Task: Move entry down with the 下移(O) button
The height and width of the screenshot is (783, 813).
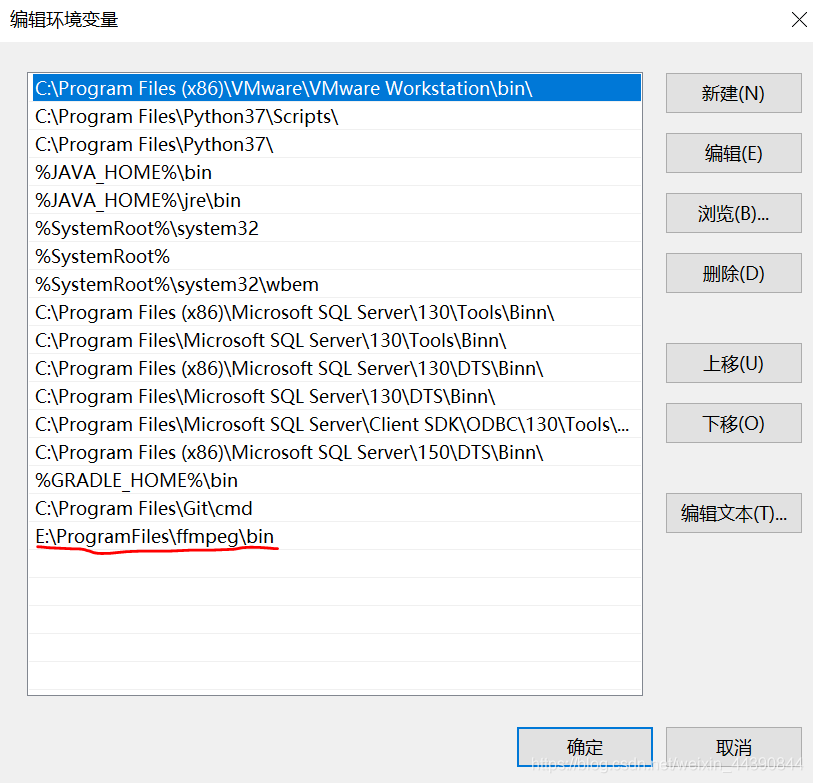Action: 733,423
